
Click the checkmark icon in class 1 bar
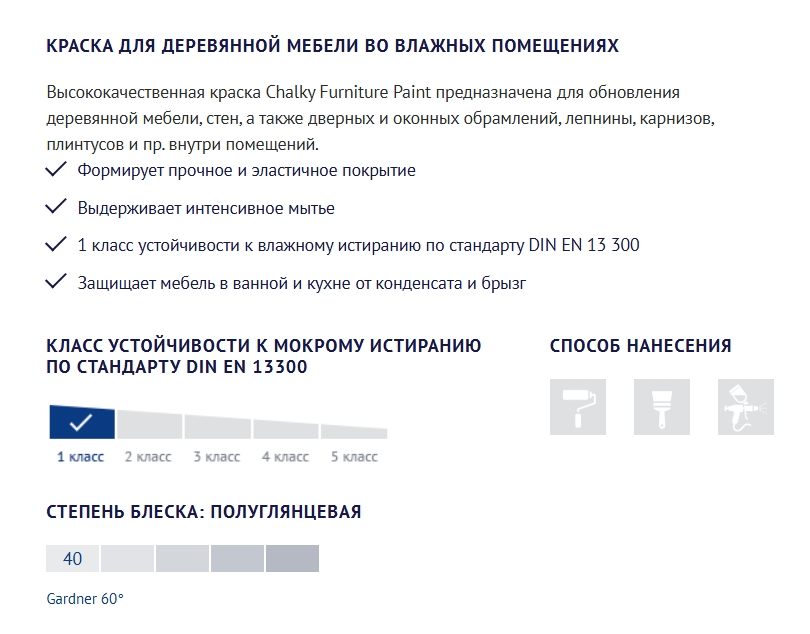click(81, 423)
